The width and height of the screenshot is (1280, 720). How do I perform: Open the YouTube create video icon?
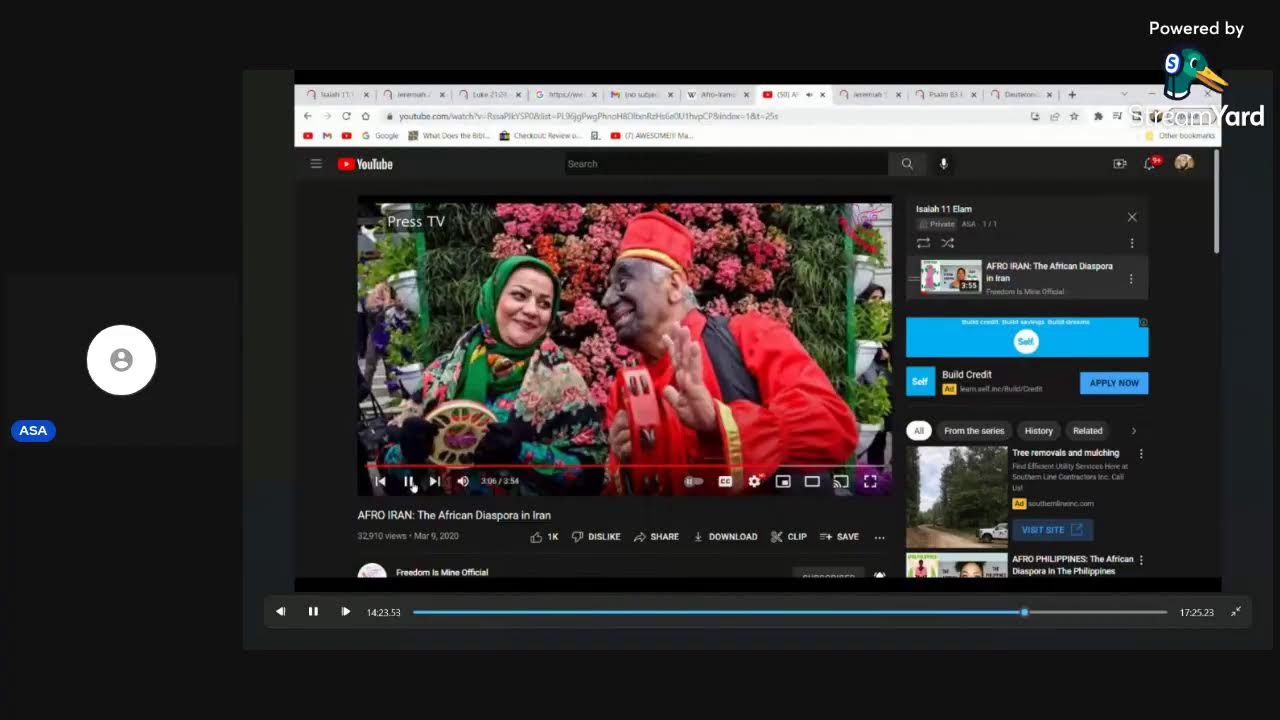click(x=1120, y=164)
